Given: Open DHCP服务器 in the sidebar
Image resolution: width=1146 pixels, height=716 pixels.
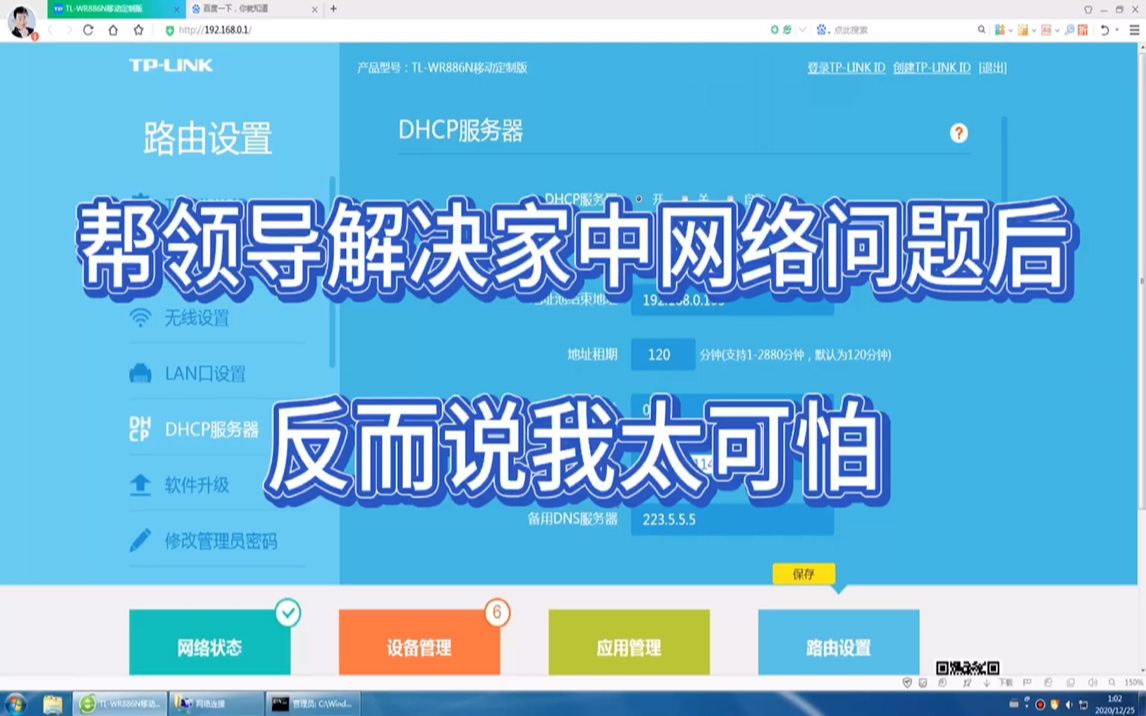Looking at the screenshot, I should click(212, 430).
